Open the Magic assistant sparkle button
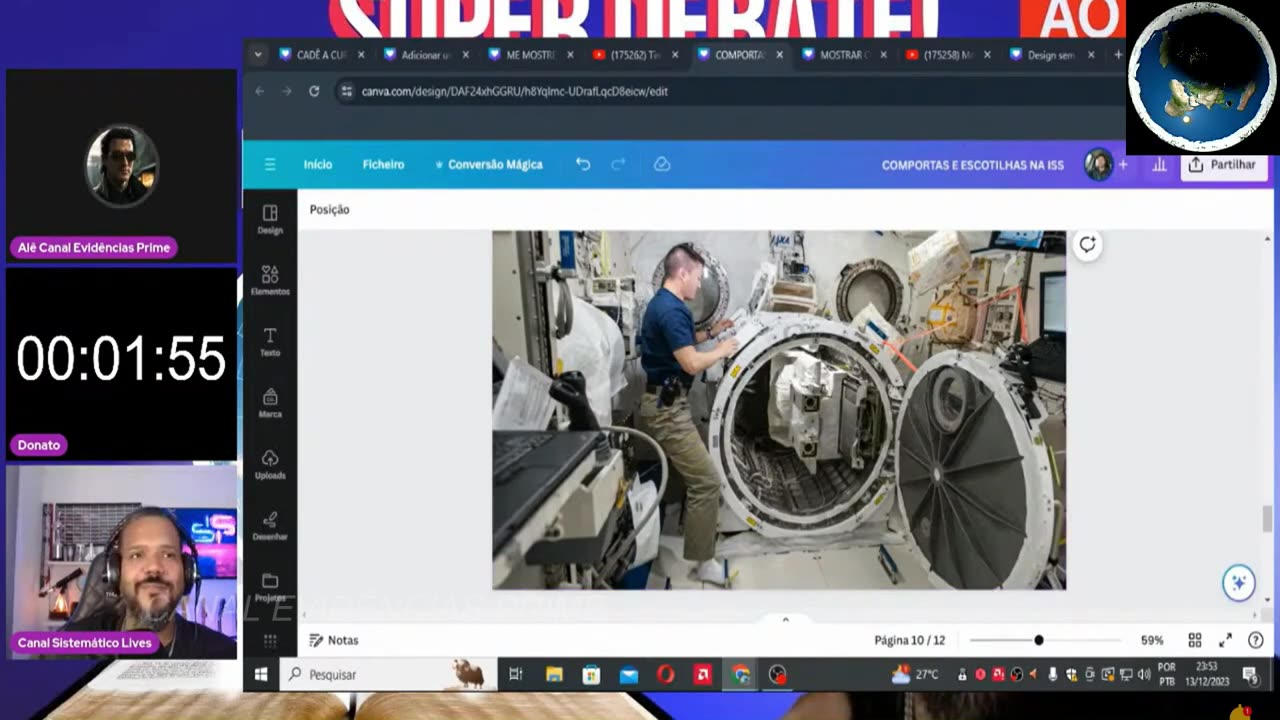 tap(1238, 583)
